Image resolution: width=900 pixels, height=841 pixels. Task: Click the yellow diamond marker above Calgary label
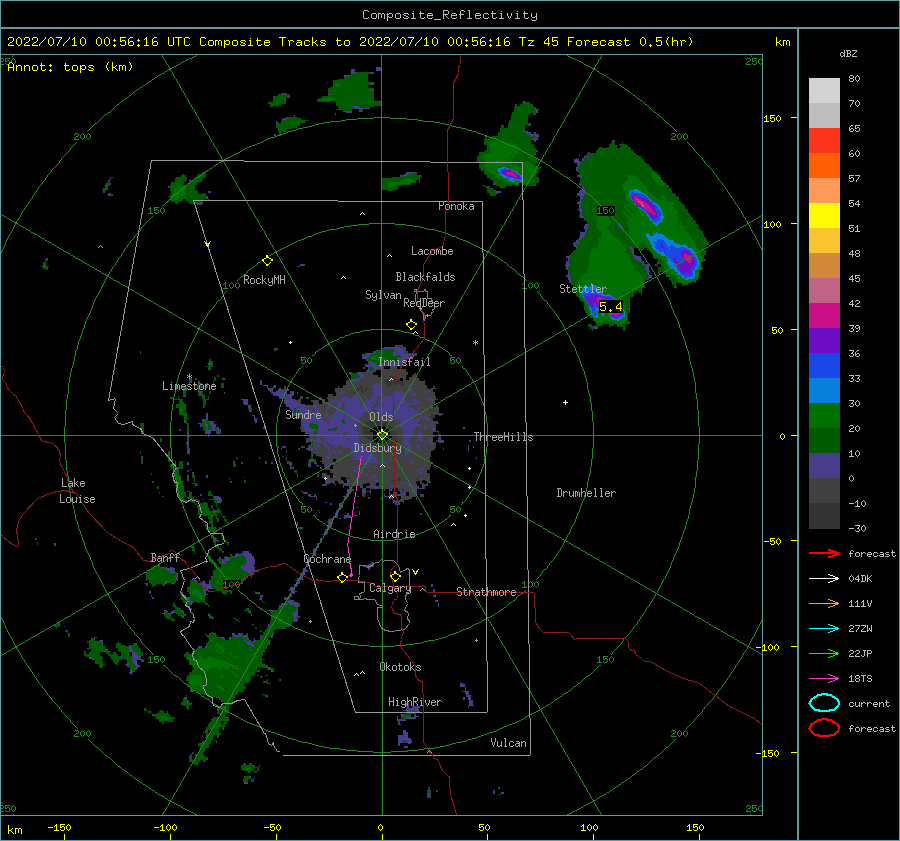tap(395, 576)
